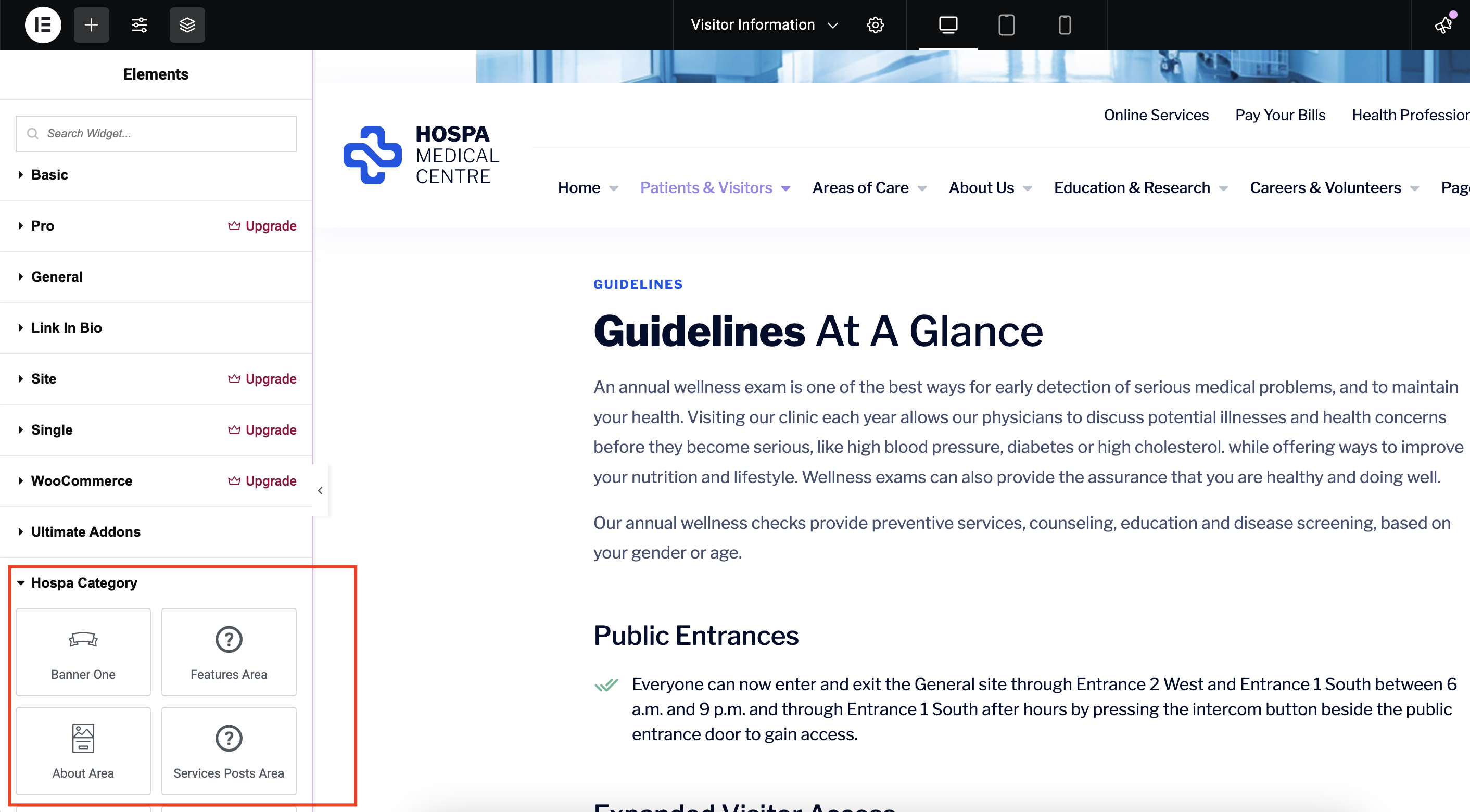Open the Elementor logo menu
Viewport: 1470px width, 812px height.
[x=43, y=24]
